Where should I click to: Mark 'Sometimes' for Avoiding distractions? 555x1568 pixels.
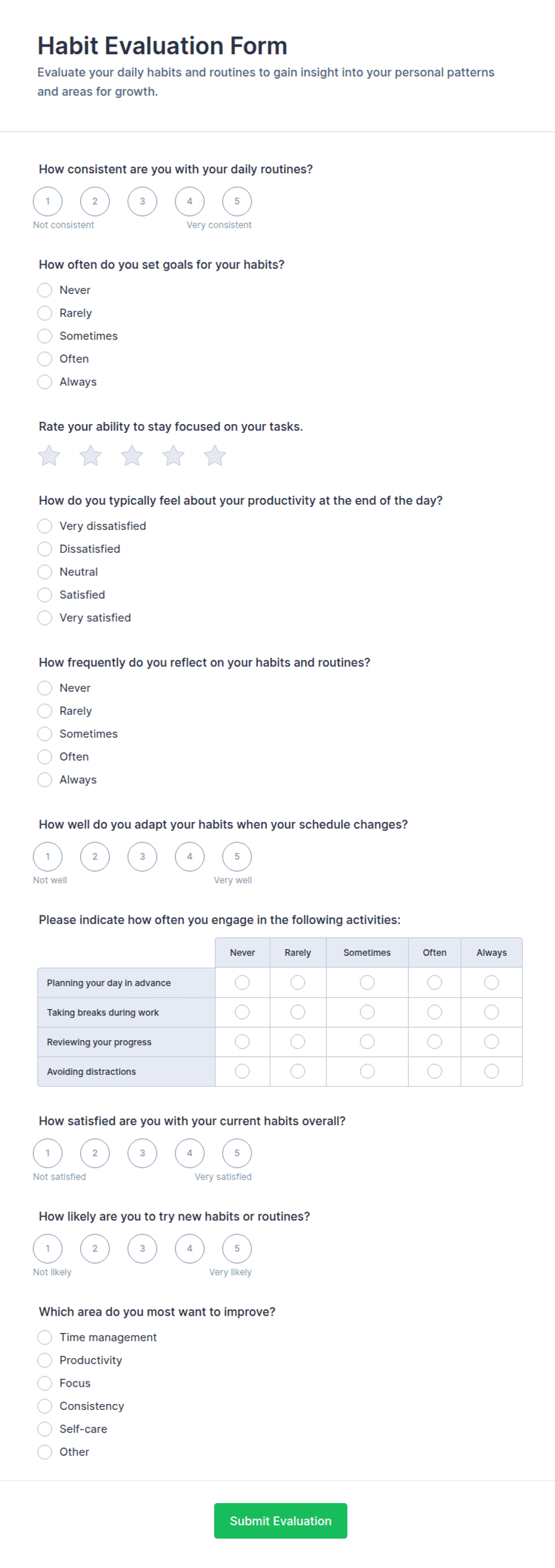click(x=368, y=1071)
